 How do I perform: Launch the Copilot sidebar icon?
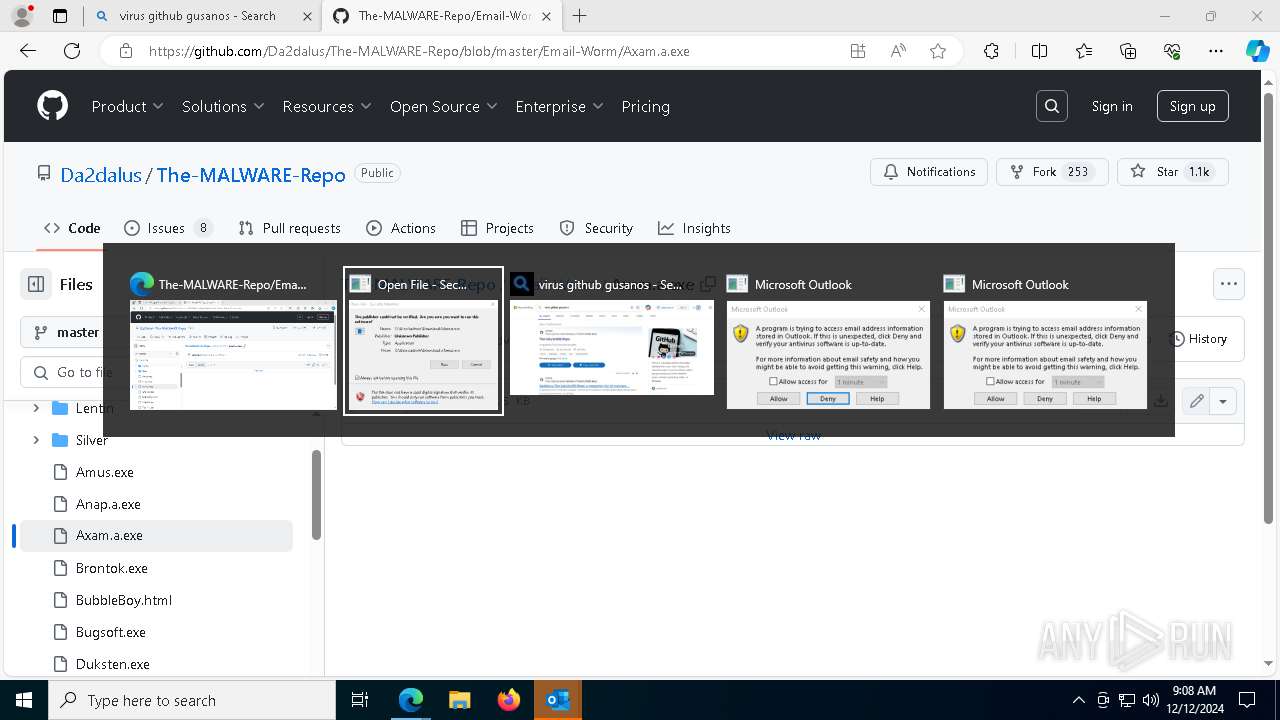click(1257, 51)
